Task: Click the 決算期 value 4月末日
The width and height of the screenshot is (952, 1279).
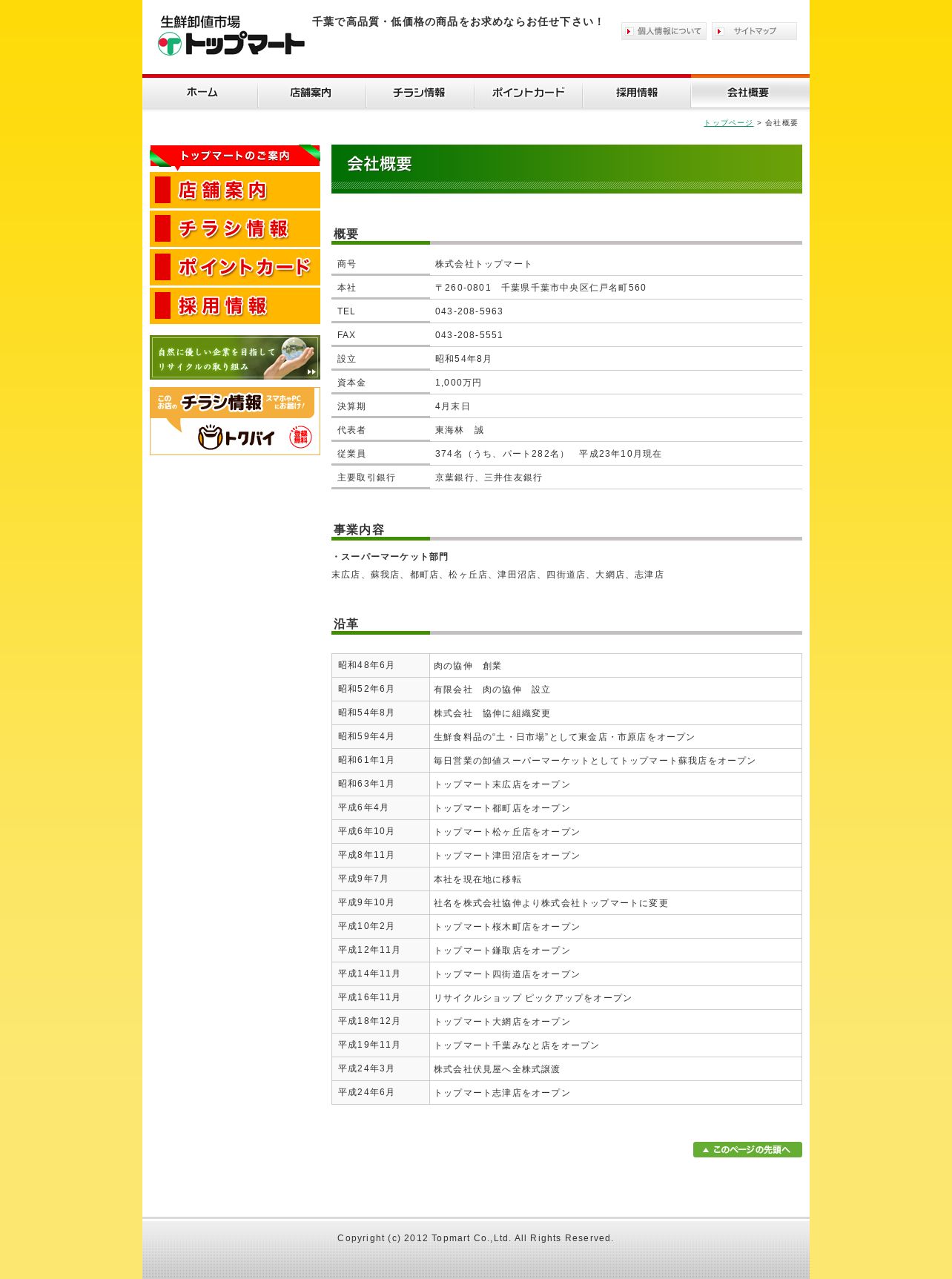Action: (x=453, y=406)
